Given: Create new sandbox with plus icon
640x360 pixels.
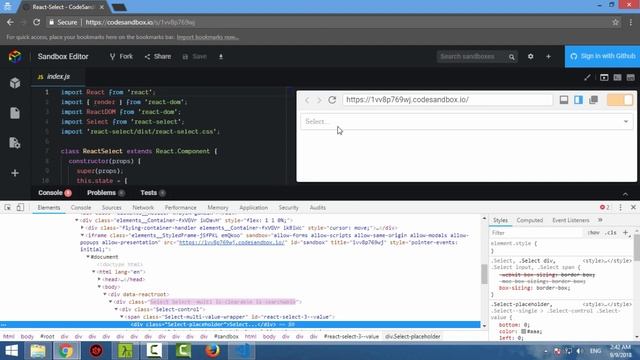Looking at the screenshot, I should [x=549, y=56].
